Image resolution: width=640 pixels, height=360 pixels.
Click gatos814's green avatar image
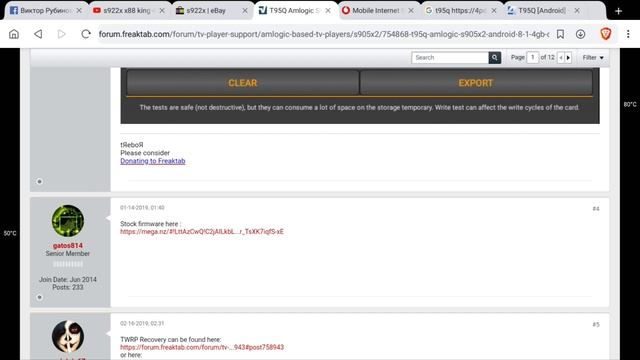coord(68,221)
